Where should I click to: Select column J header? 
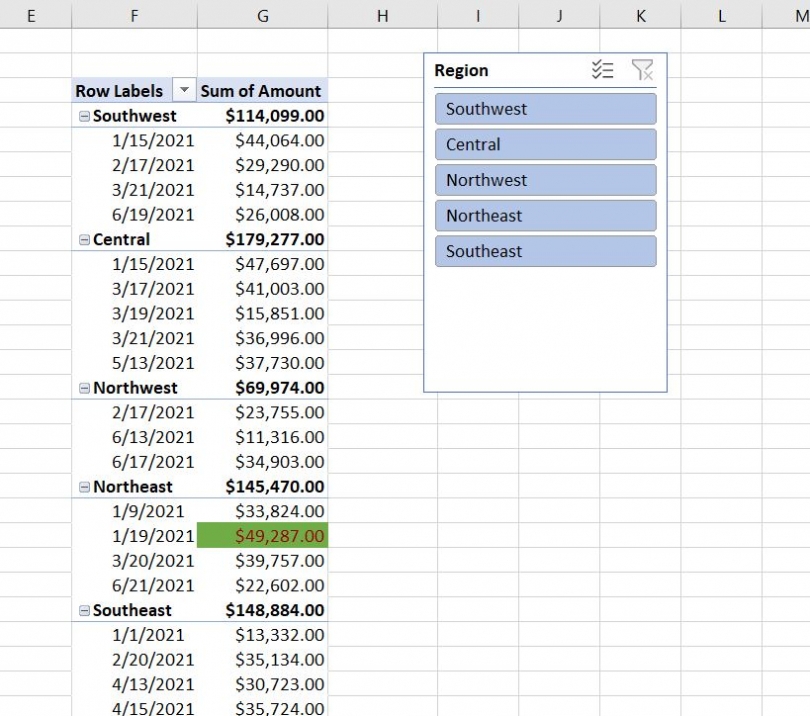[558, 15]
